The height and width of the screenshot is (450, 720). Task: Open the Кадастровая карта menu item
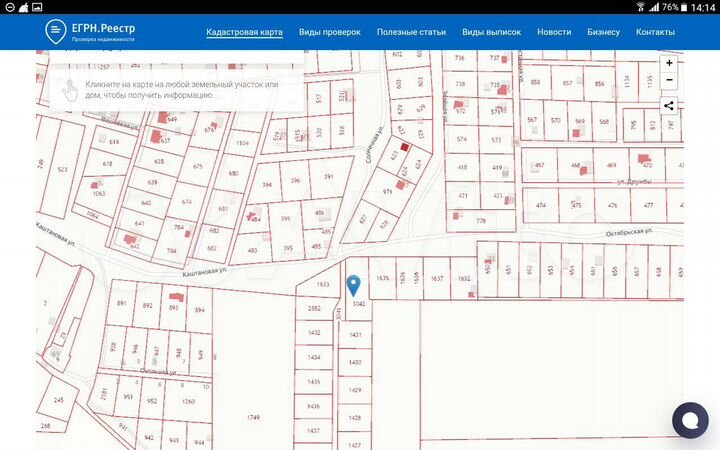coord(244,32)
